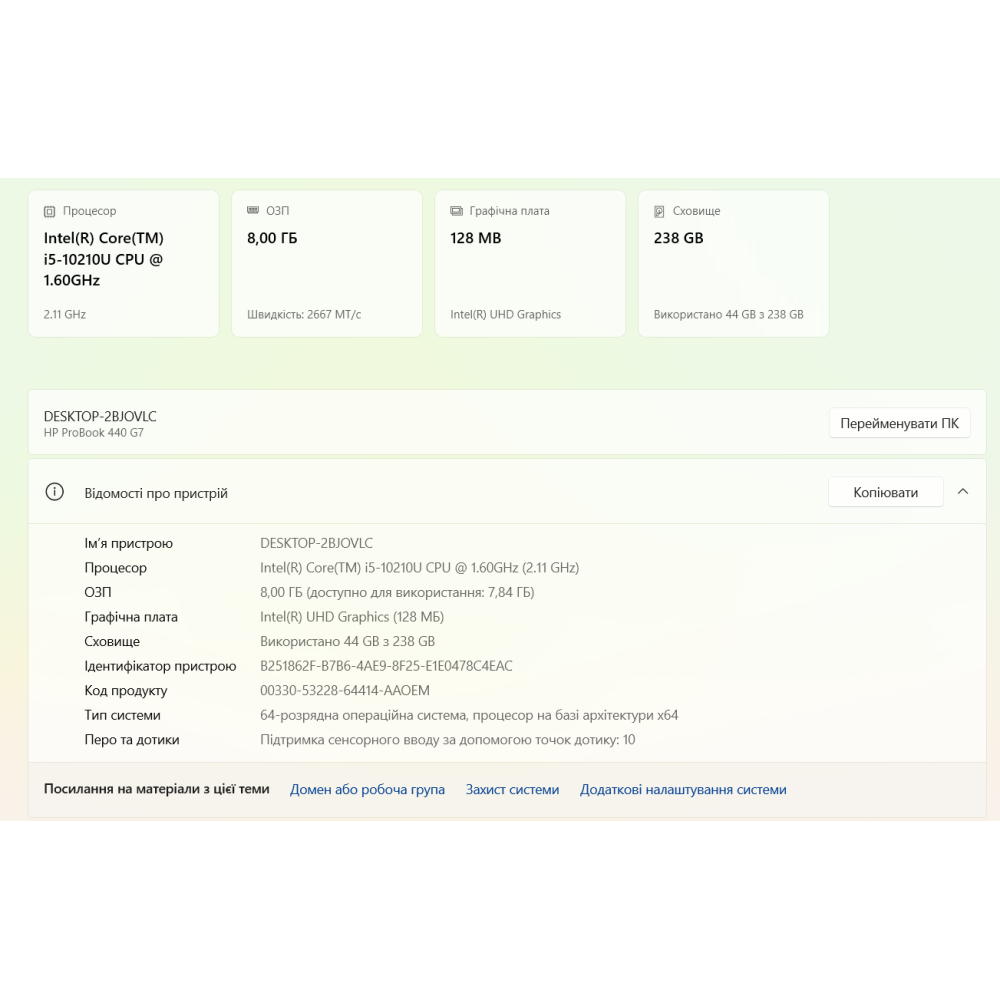Screen dimensions: 1000x1000
Task: Click the RAM memory icon beside ОЗП
Action: (x=253, y=210)
